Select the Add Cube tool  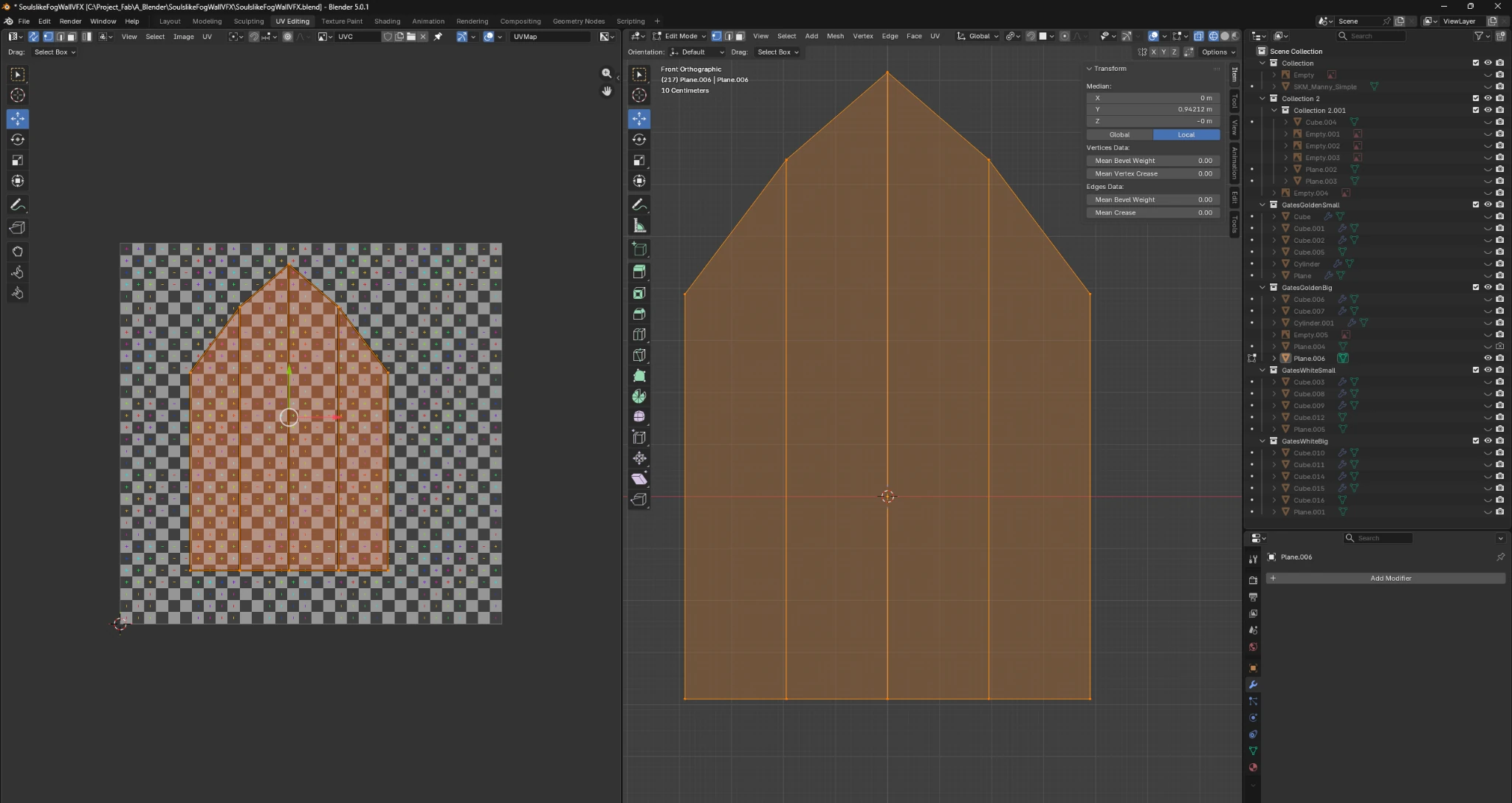(639, 249)
